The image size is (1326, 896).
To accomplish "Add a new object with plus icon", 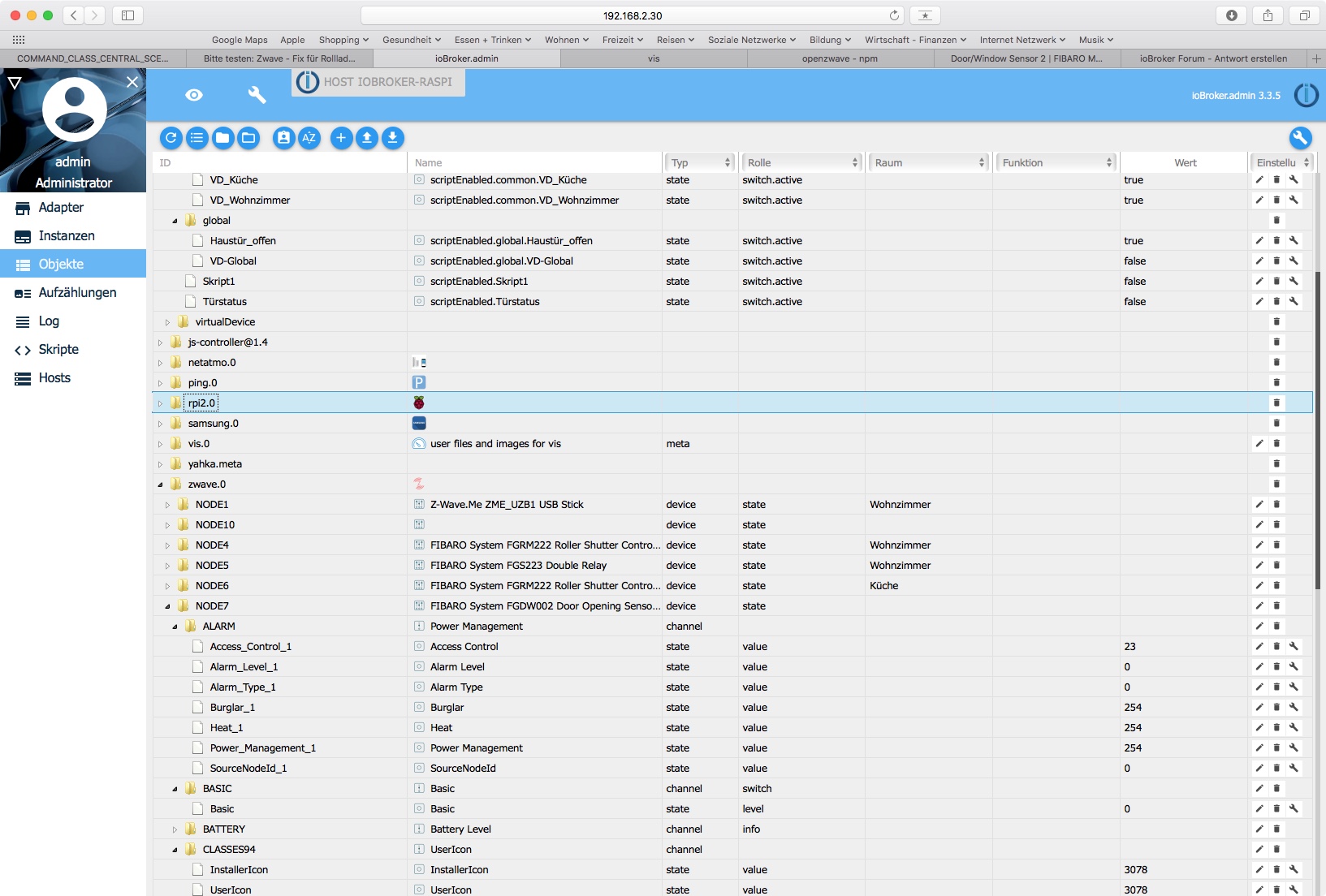I will tap(341, 138).
